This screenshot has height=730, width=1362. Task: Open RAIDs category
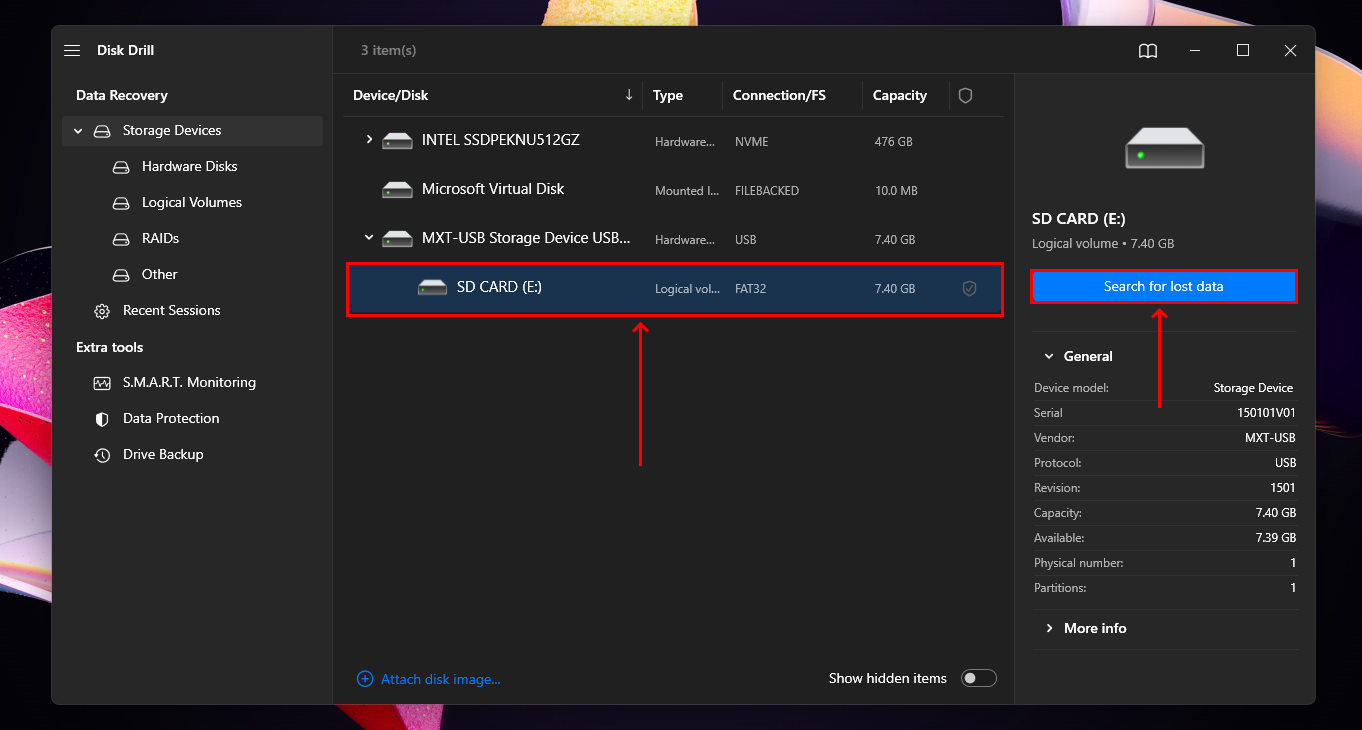tap(160, 238)
